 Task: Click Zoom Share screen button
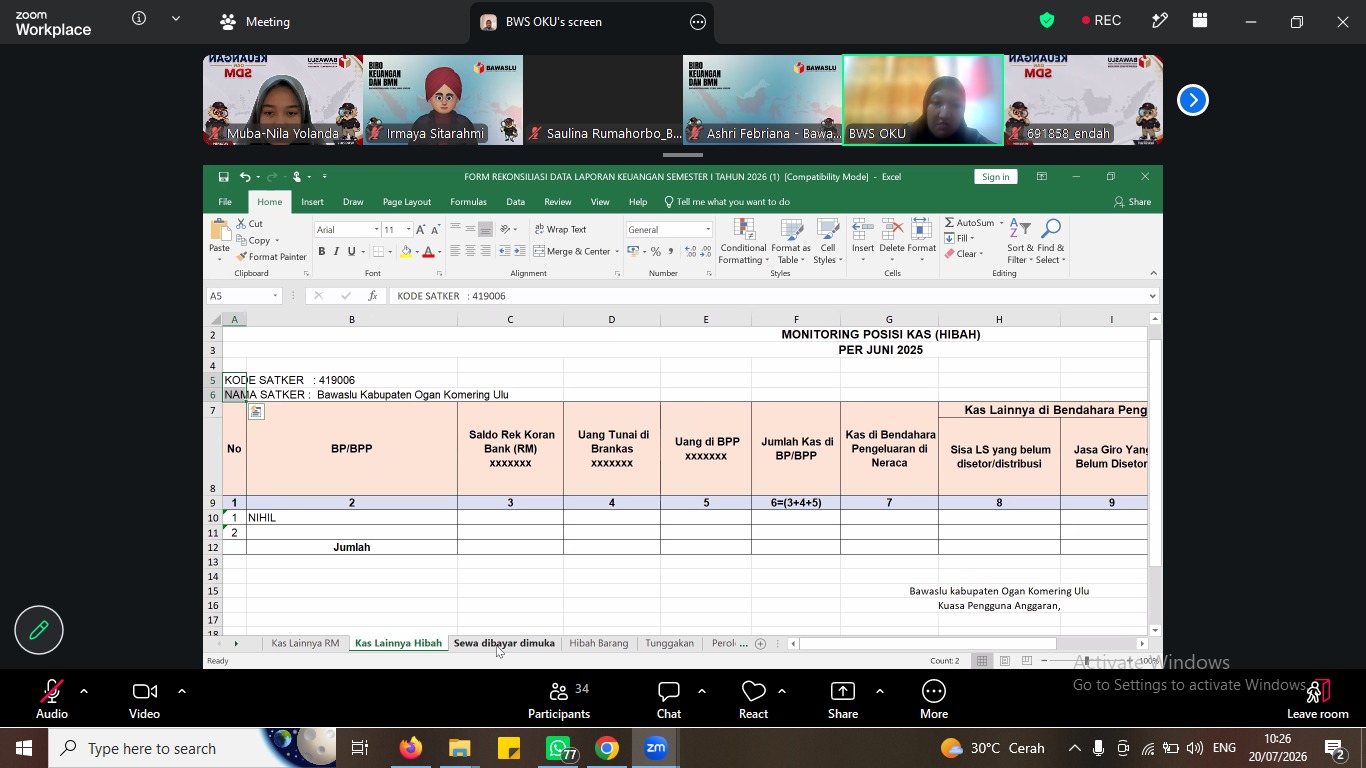tap(843, 700)
